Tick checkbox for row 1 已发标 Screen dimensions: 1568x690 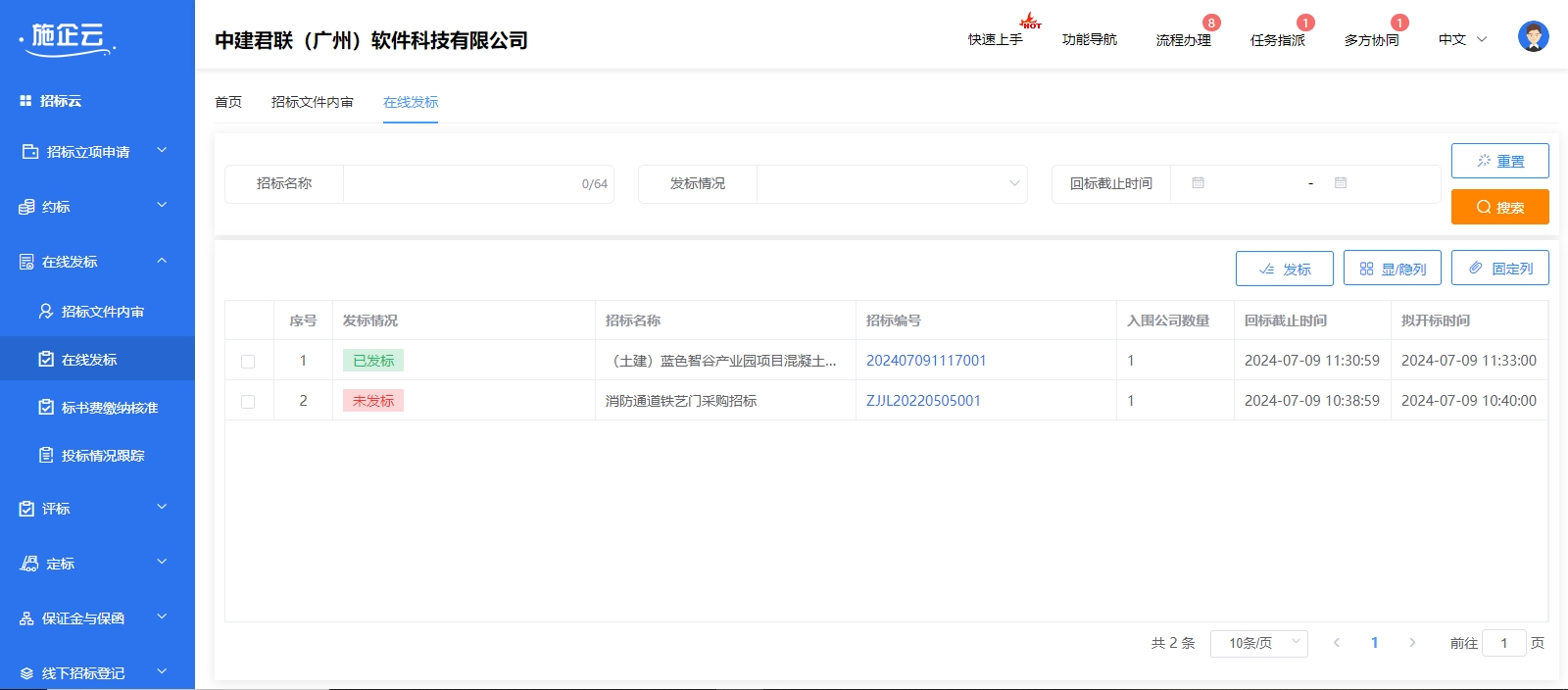248,362
